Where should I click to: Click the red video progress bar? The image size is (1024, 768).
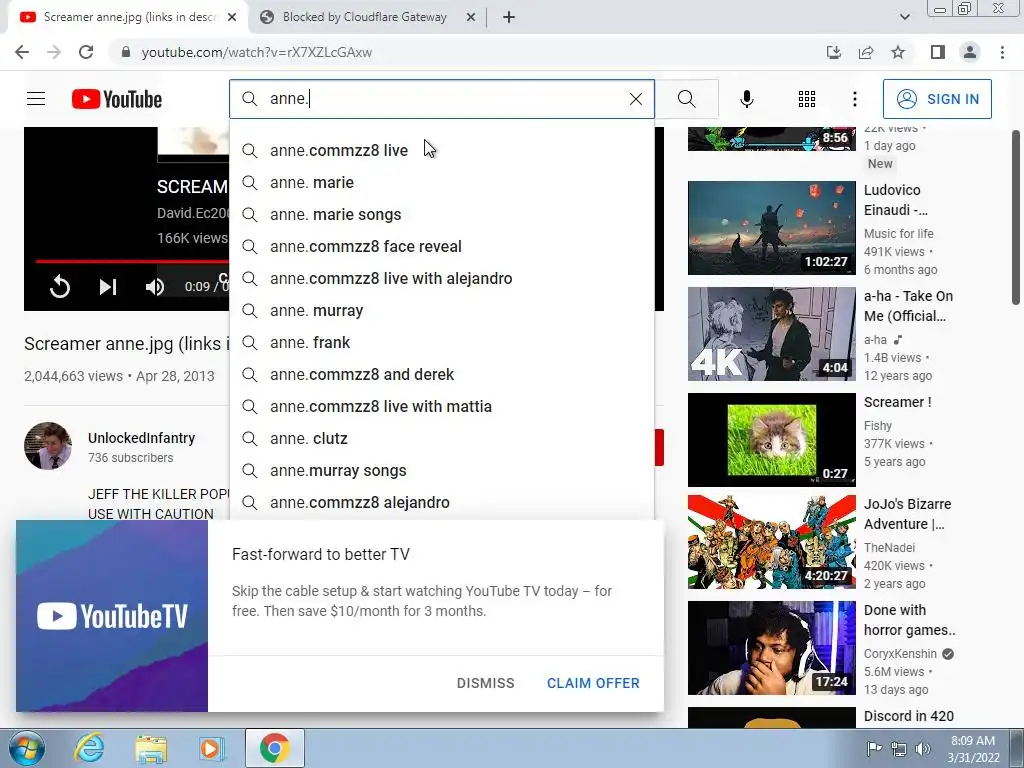132,261
